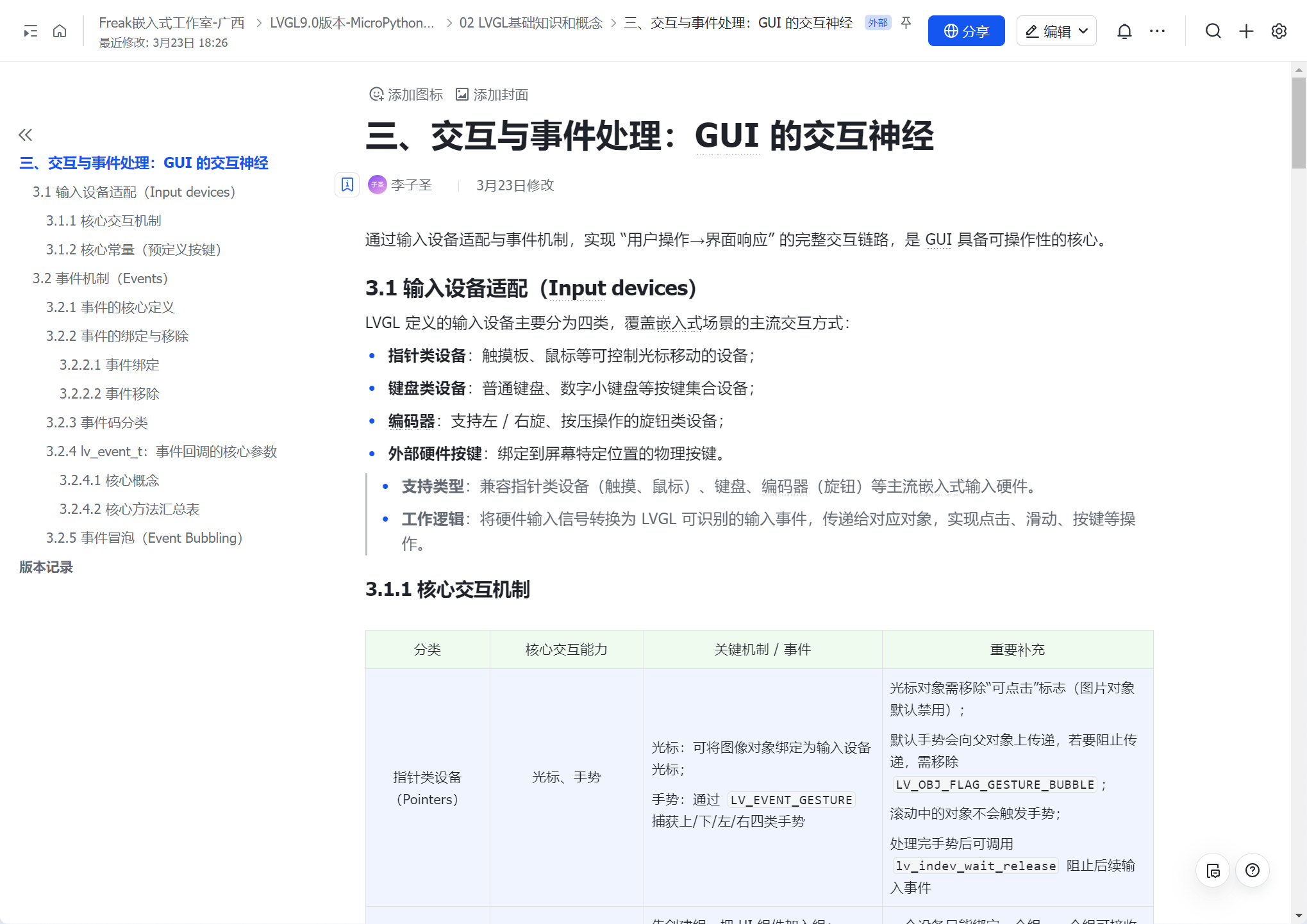The width and height of the screenshot is (1307, 924).
Task: Open the home page icon
Action: [60, 31]
